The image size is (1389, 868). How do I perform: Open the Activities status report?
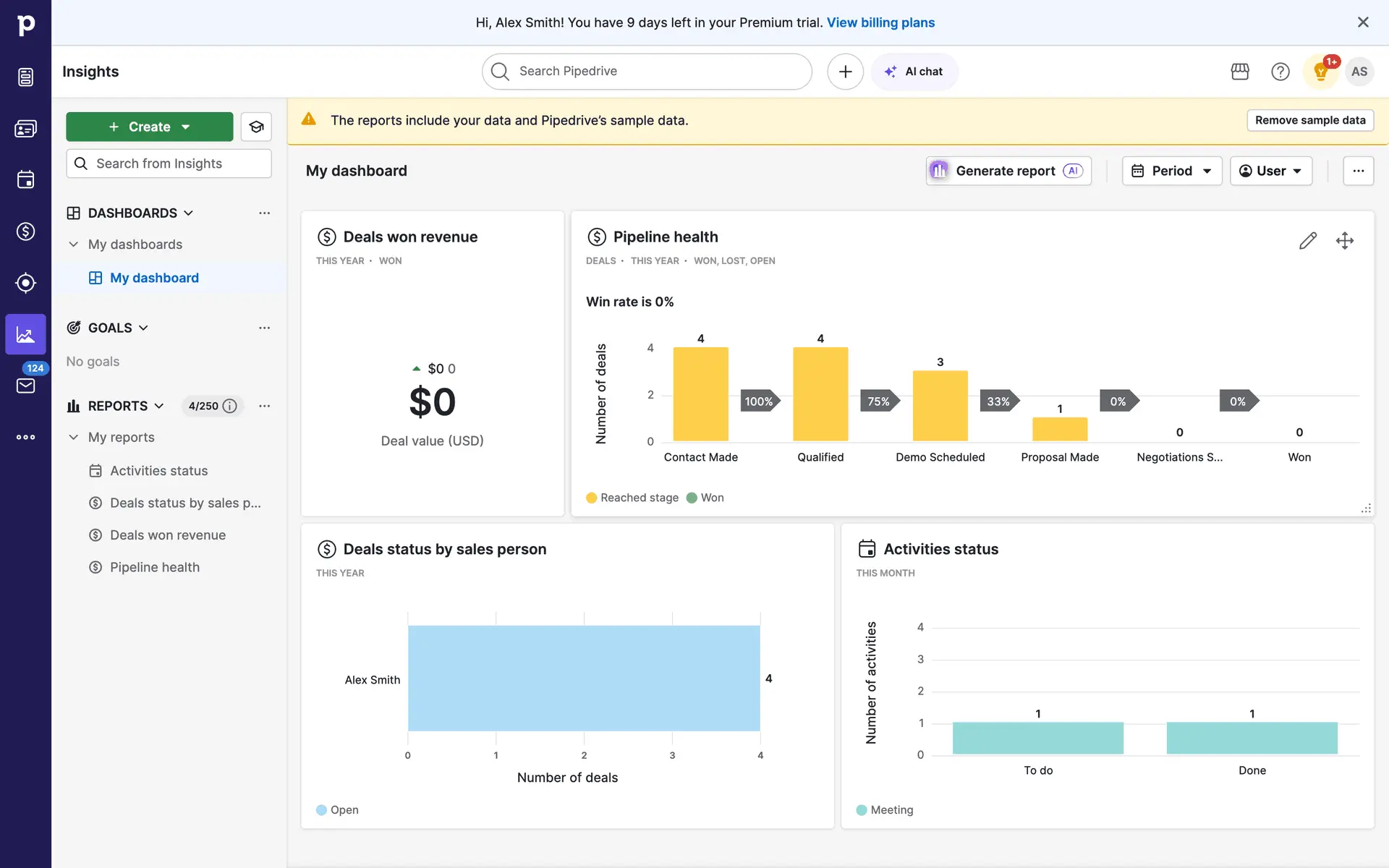(158, 471)
